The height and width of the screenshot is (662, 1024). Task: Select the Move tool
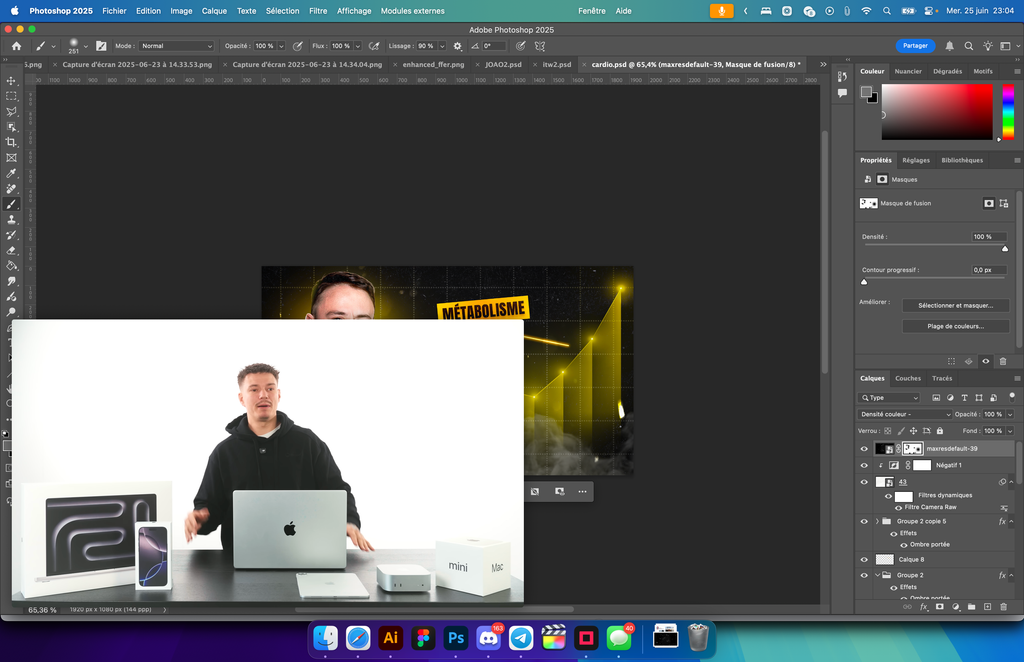pos(11,80)
